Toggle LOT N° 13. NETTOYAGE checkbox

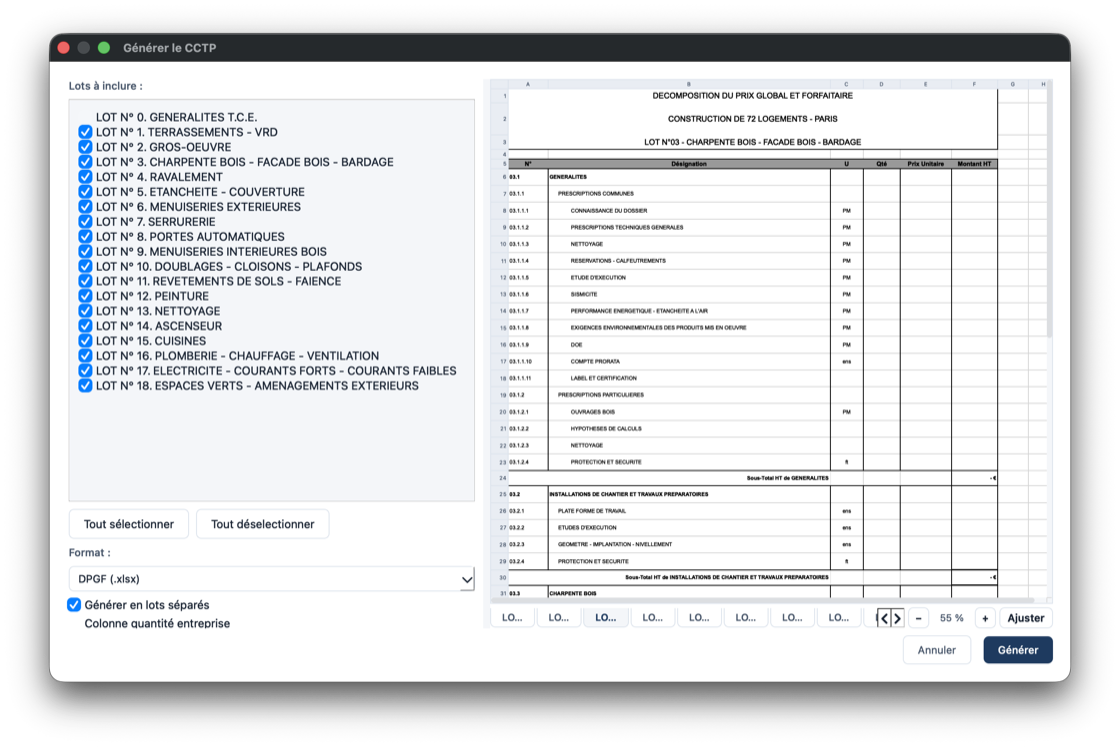(x=85, y=311)
